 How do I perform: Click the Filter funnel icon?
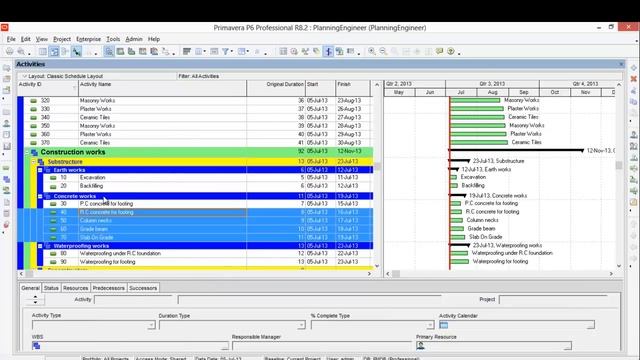click(x=225, y=51)
